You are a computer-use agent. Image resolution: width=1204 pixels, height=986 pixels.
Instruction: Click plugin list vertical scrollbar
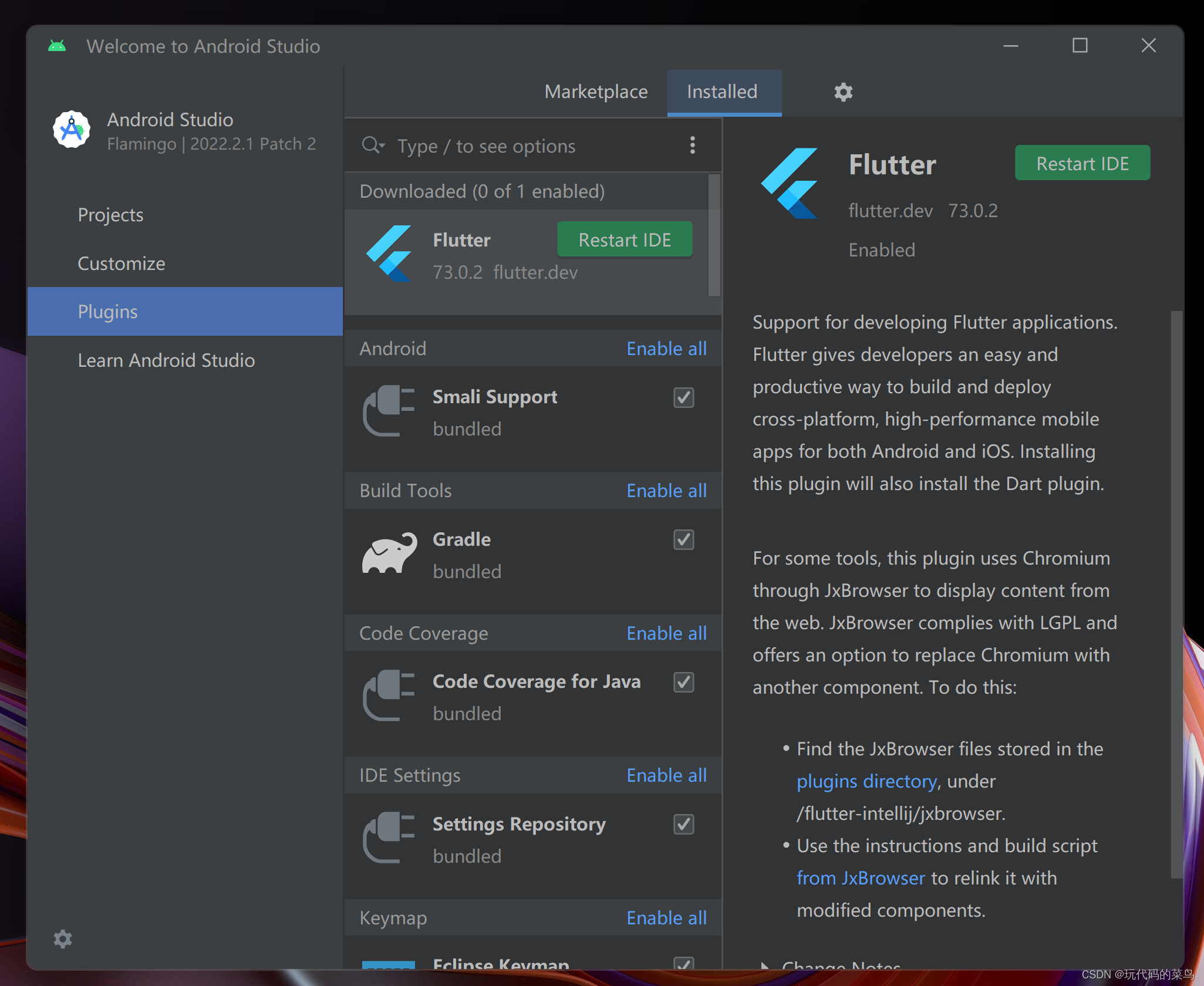pyautogui.click(x=714, y=235)
